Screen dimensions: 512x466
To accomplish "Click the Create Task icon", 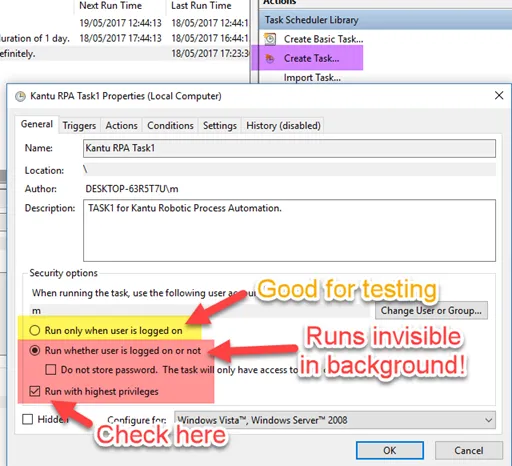I will point(270,59).
